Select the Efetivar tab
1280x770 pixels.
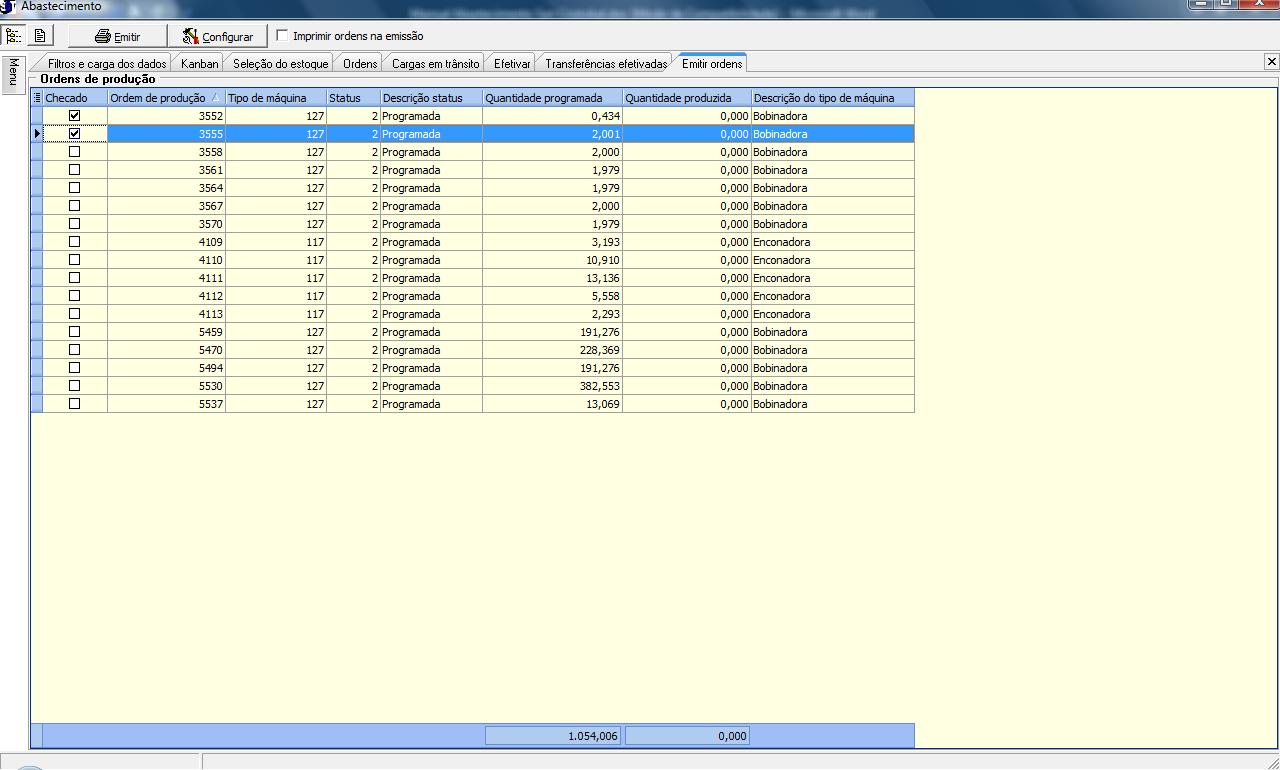pyautogui.click(x=512, y=64)
